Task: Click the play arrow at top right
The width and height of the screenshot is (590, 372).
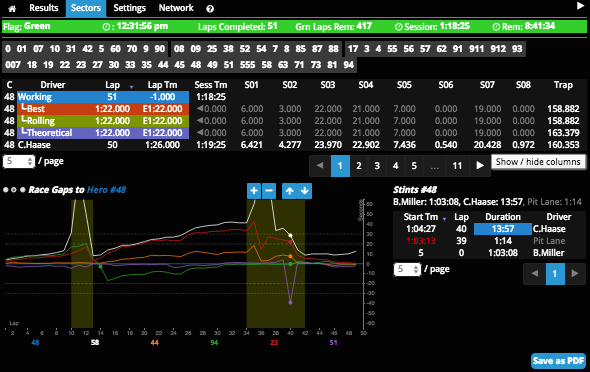Action: click(x=580, y=6)
